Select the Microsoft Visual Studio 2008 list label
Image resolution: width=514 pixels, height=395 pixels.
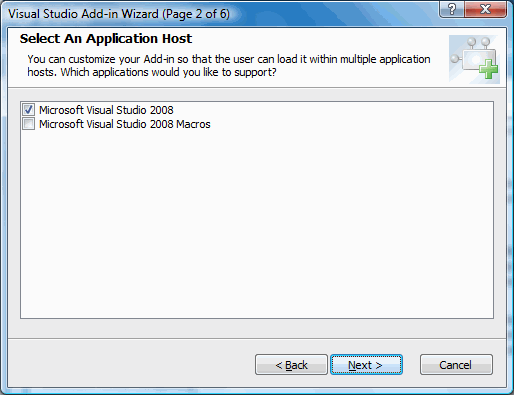coord(106,110)
